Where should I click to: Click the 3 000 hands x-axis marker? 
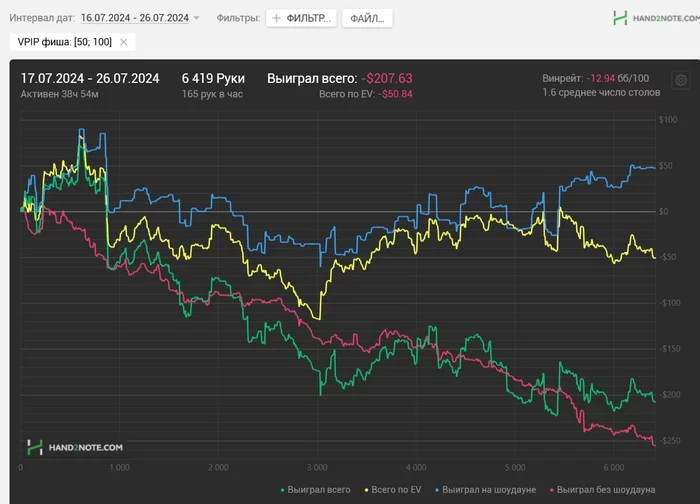click(x=318, y=467)
